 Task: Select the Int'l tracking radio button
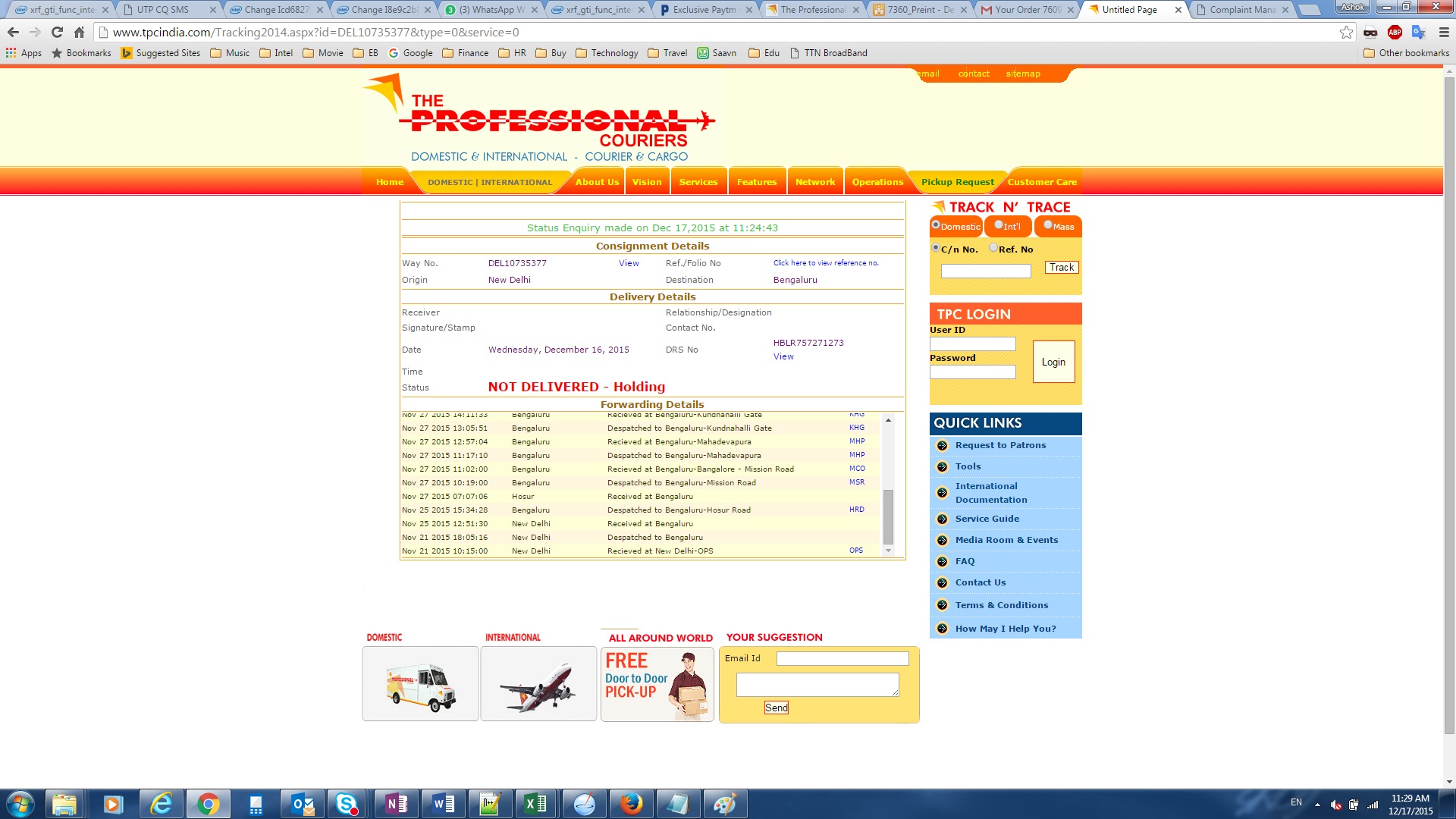coord(999,224)
